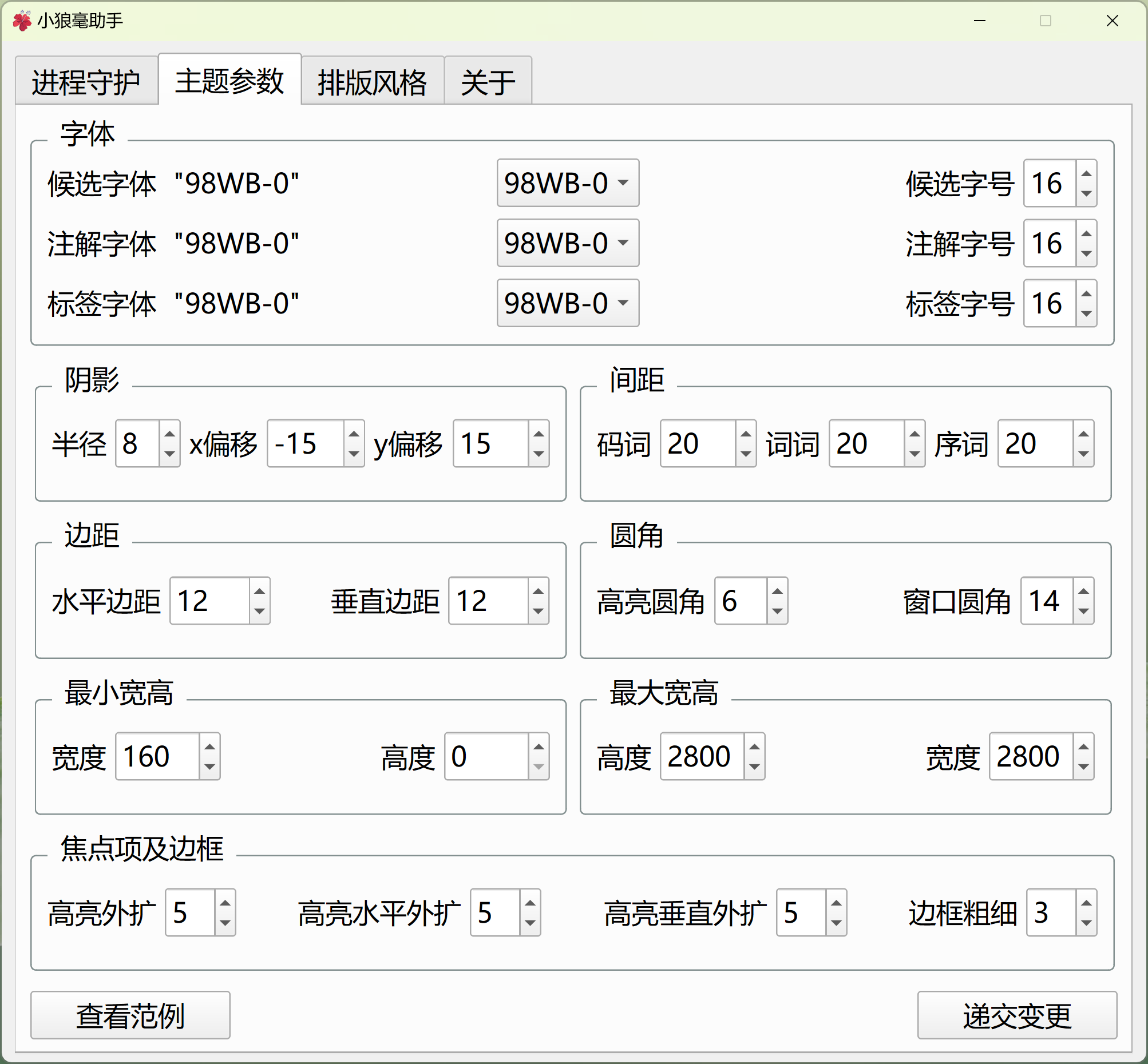Viewport: 1148px width, 1064px height.
Task: Decrease x偏移 value with down arrow
Action: [x=354, y=454]
